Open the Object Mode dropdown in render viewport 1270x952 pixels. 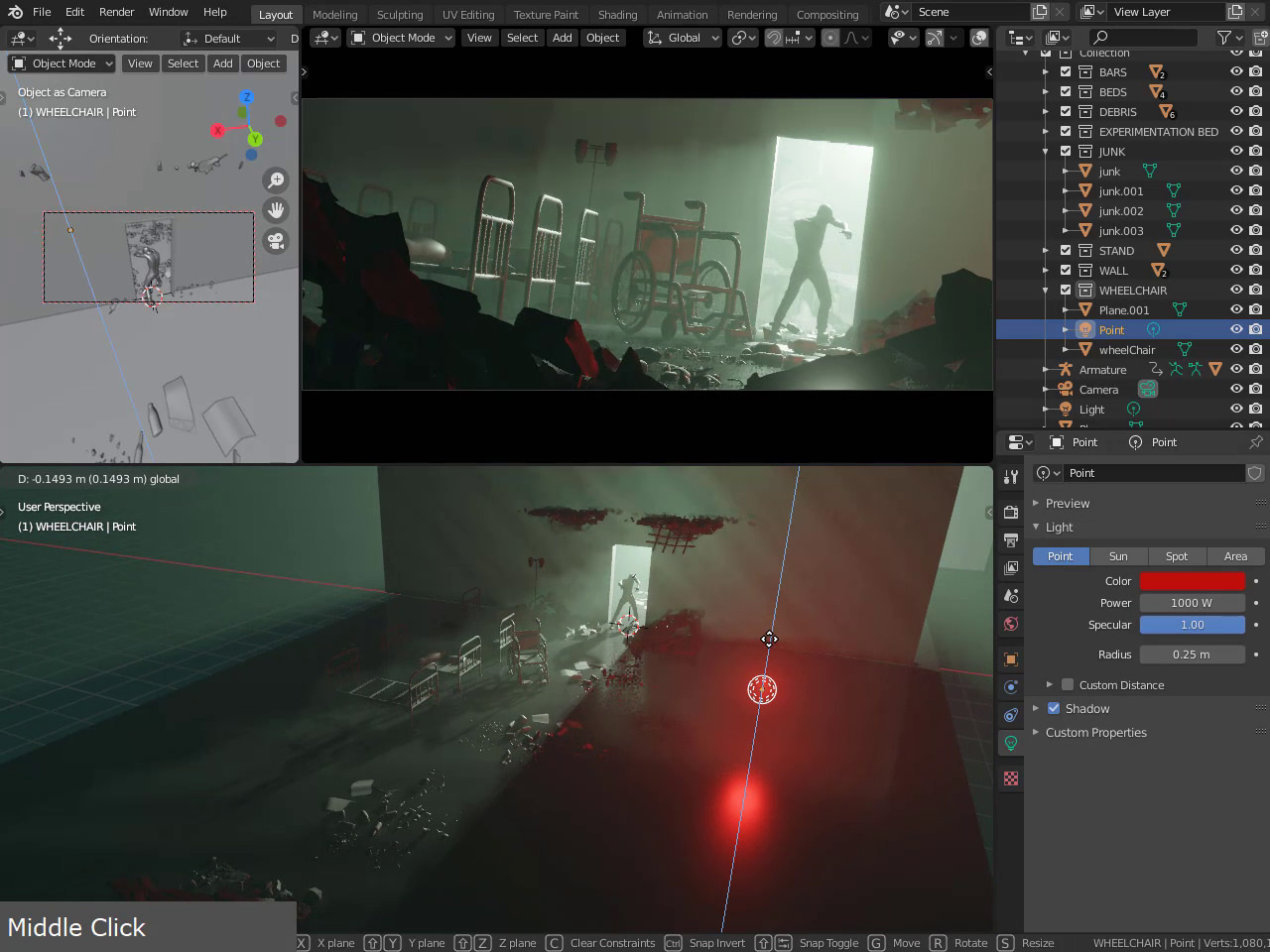401,38
